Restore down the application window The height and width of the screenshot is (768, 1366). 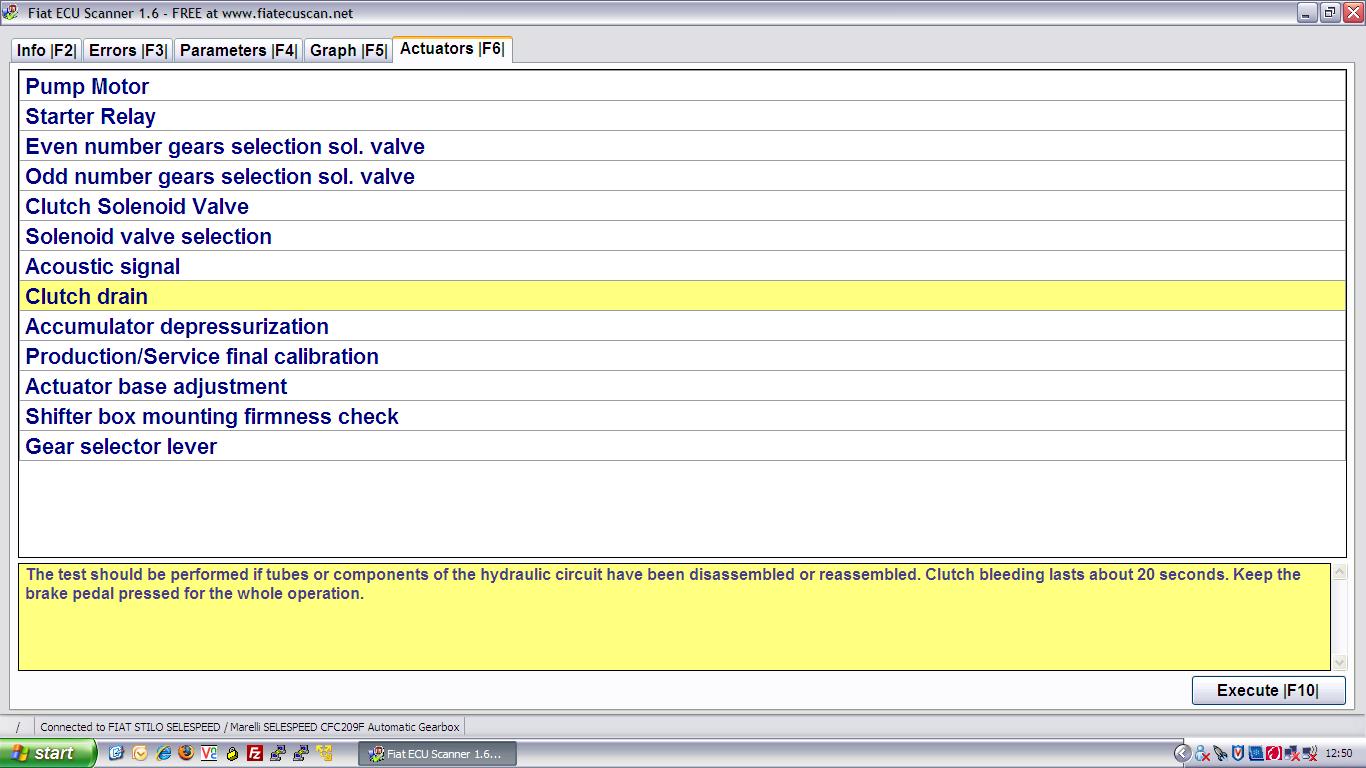click(1330, 13)
